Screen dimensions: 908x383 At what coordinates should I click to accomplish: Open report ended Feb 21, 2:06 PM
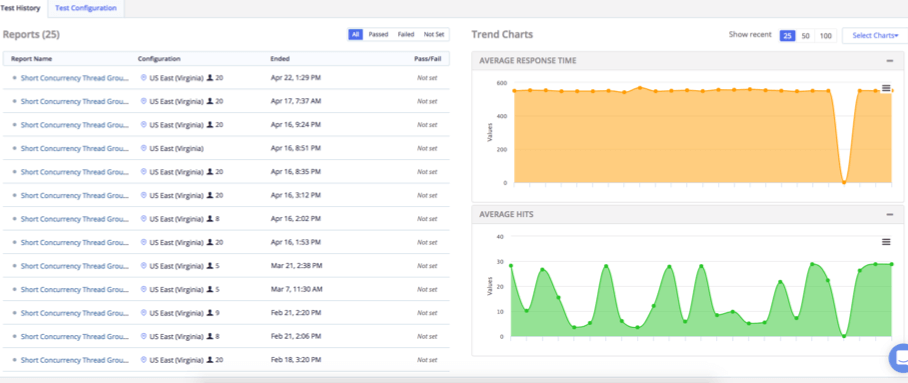point(74,336)
